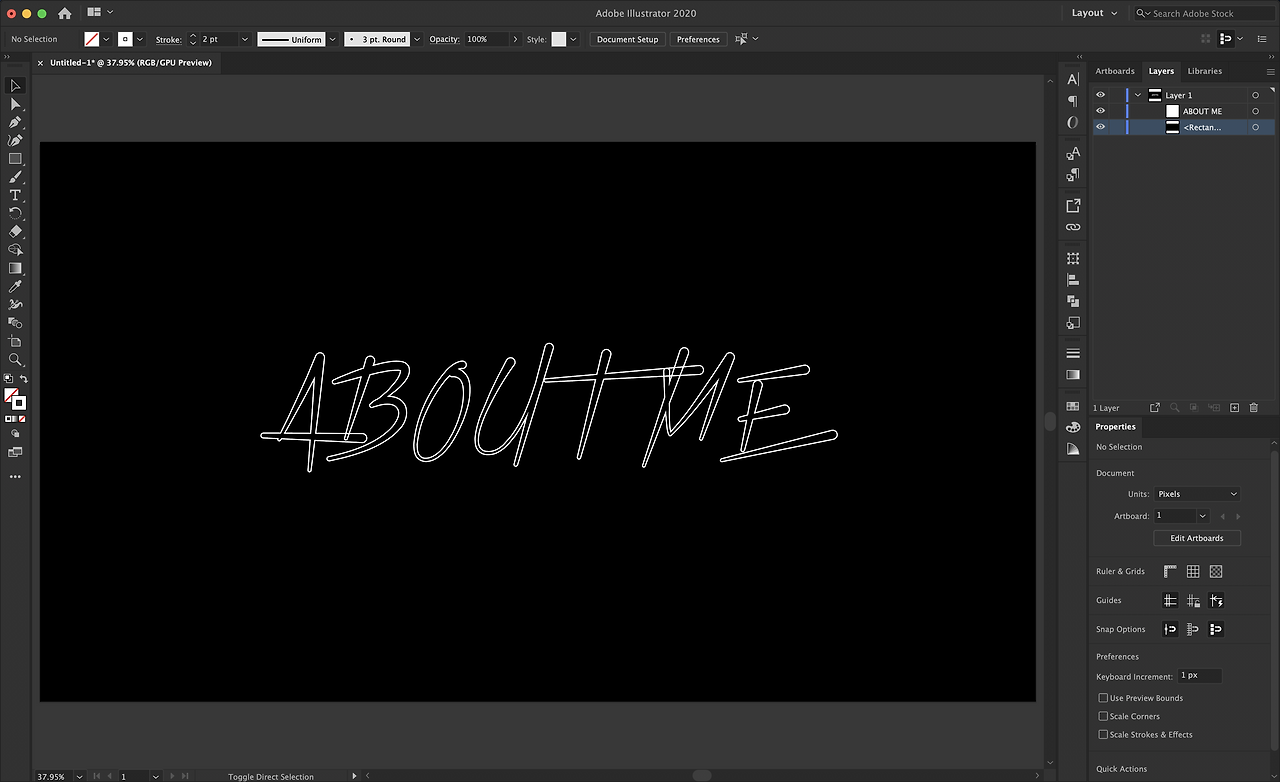Click the Opacity percentage field
Image resolution: width=1280 pixels, height=782 pixels.
[x=485, y=39]
